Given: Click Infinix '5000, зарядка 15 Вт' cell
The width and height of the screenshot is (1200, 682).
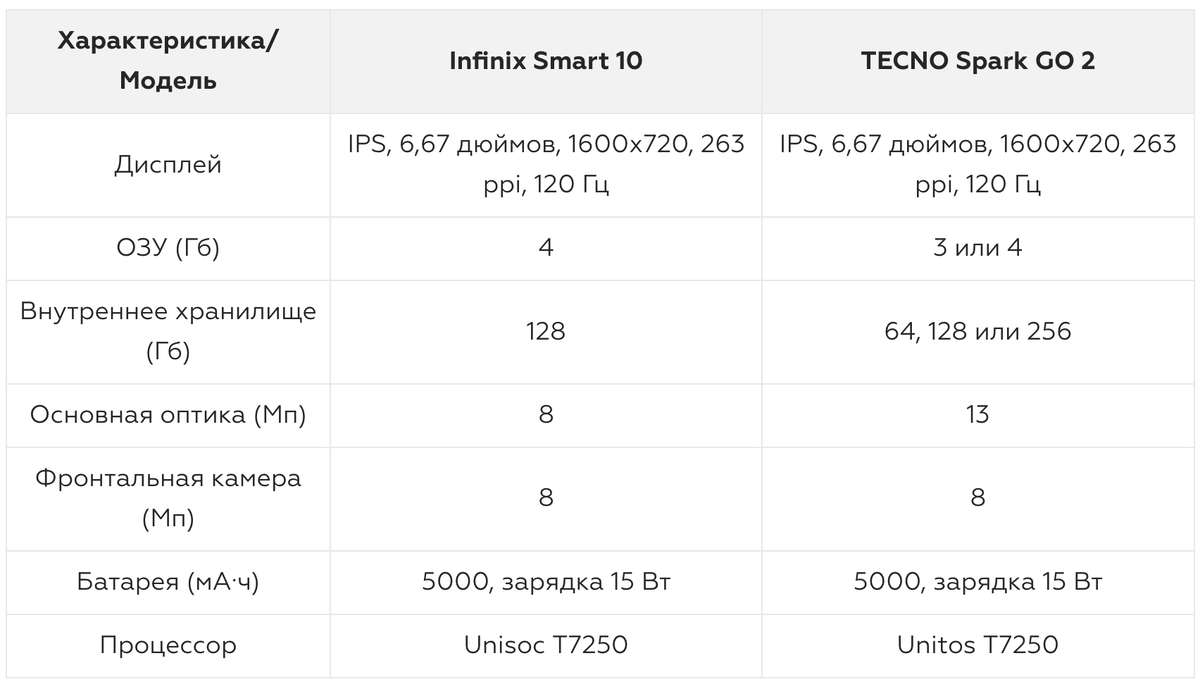Looking at the screenshot, I should [x=546, y=582].
